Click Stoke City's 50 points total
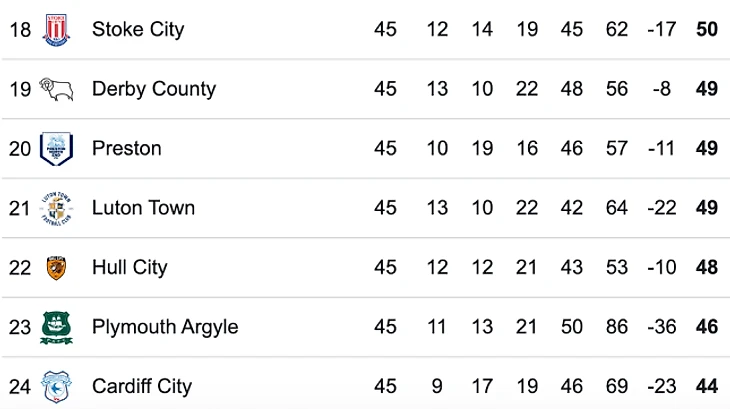The width and height of the screenshot is (730, 409). (707, 29)
